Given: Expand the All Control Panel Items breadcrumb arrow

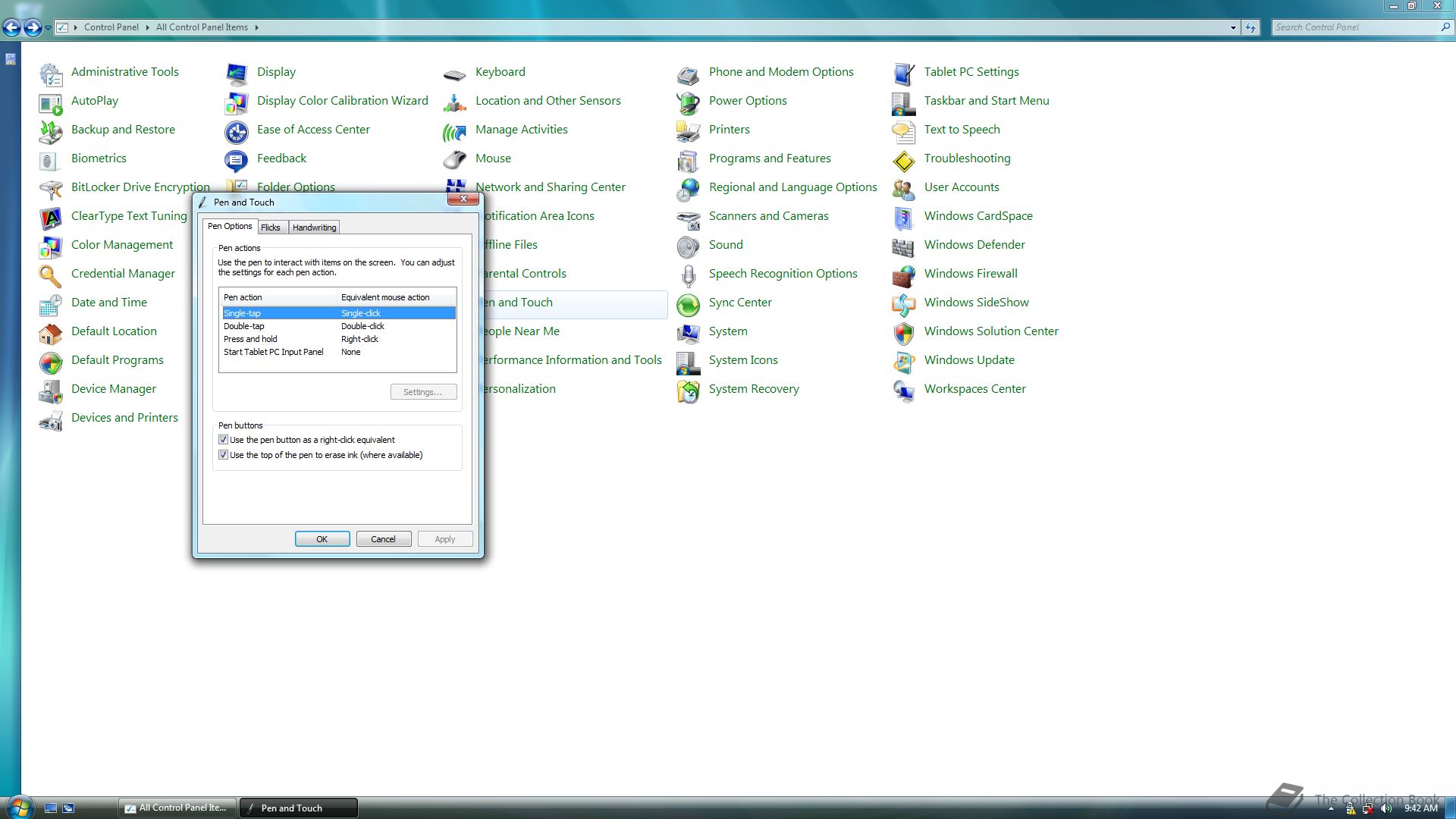Looking at the screenshot, I should coord(256,27).
